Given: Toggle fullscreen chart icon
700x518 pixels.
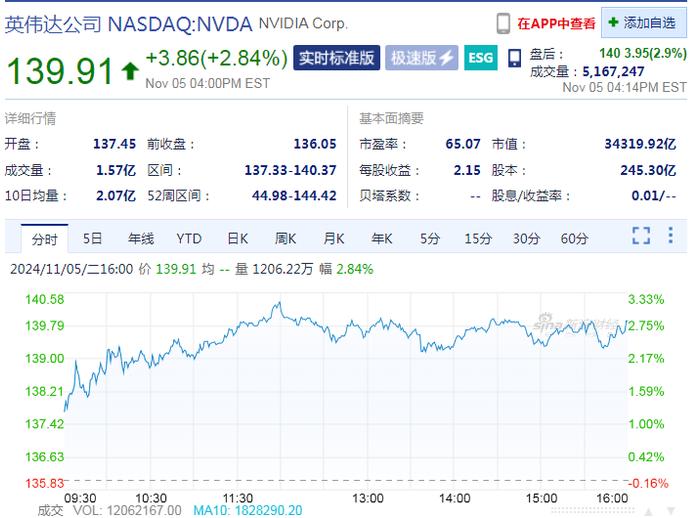Looking at the screenshot, I should pos(641,235).
